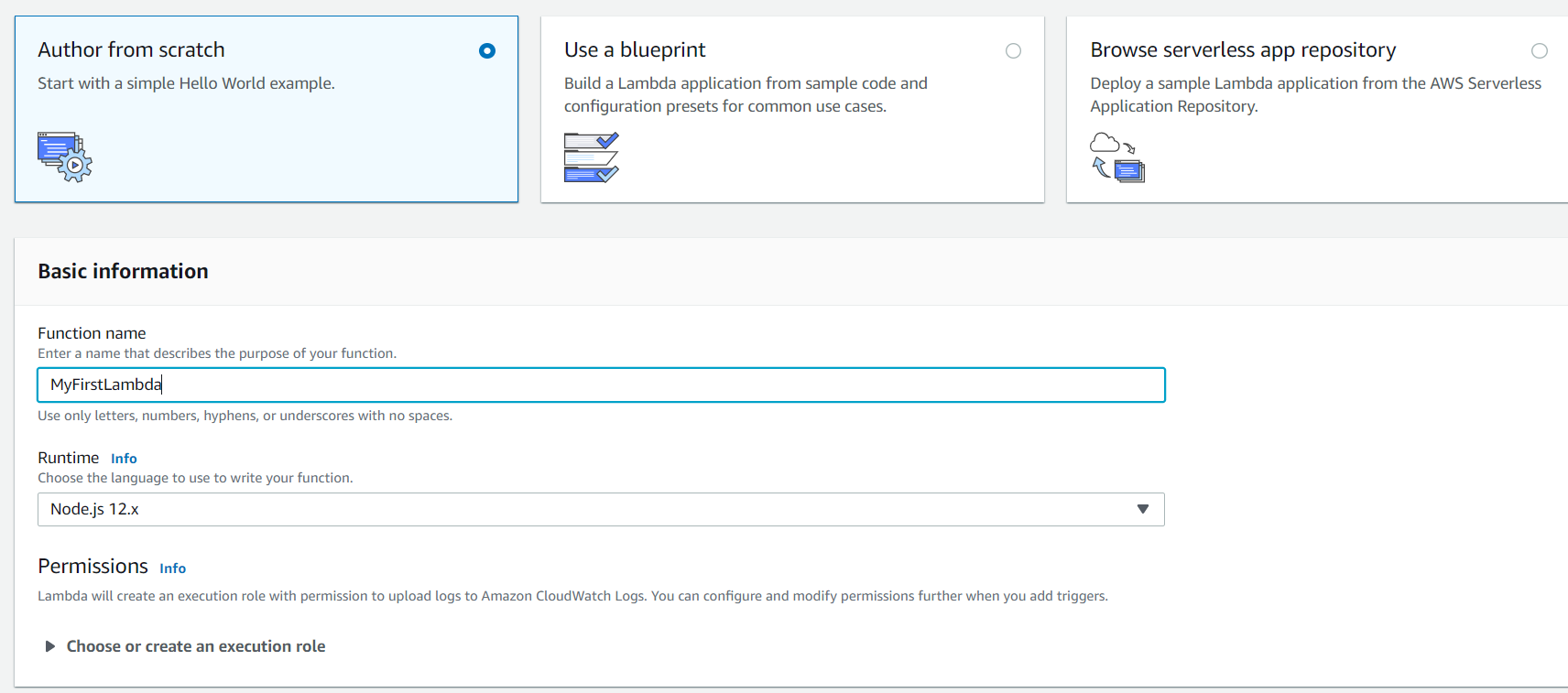The image size is (1568, 693).
Task: Click the execution role disclosure triangle
Action: (50, 646)
